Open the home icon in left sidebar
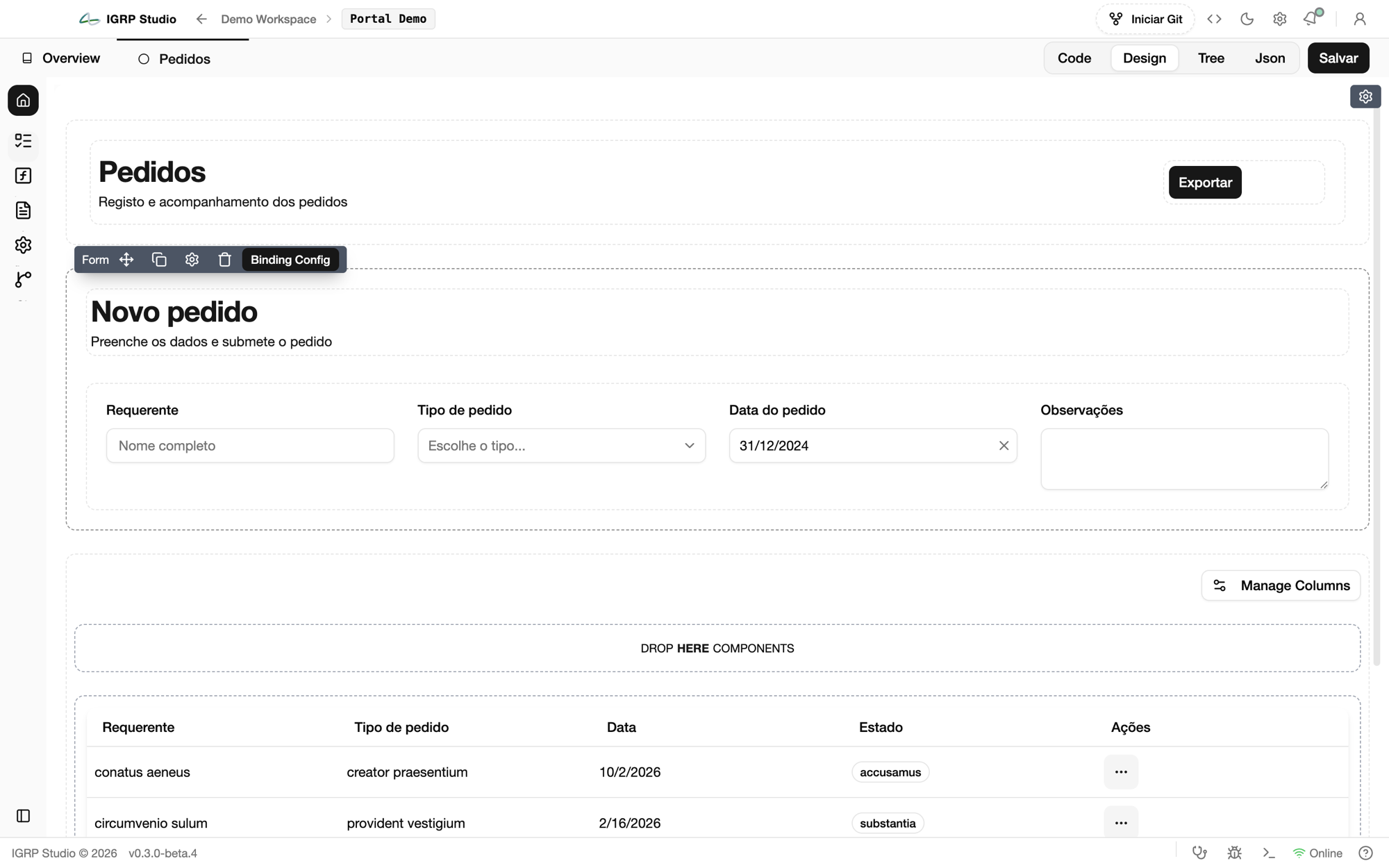This screenshot has width=1389, height=868. point(23,101)
